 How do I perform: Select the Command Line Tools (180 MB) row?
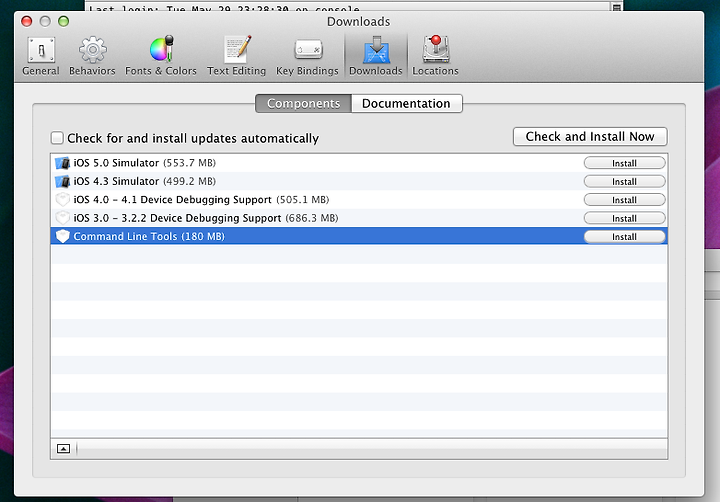point(359,236)
